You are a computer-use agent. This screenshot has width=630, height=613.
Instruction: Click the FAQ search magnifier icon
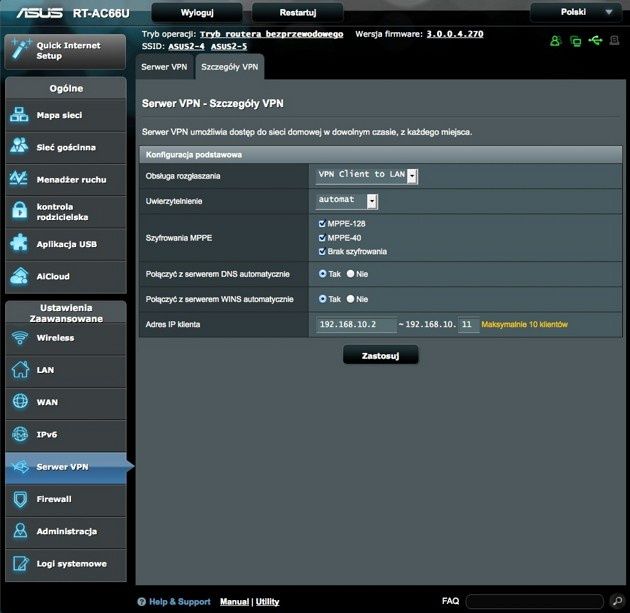[x=617, y=601]
